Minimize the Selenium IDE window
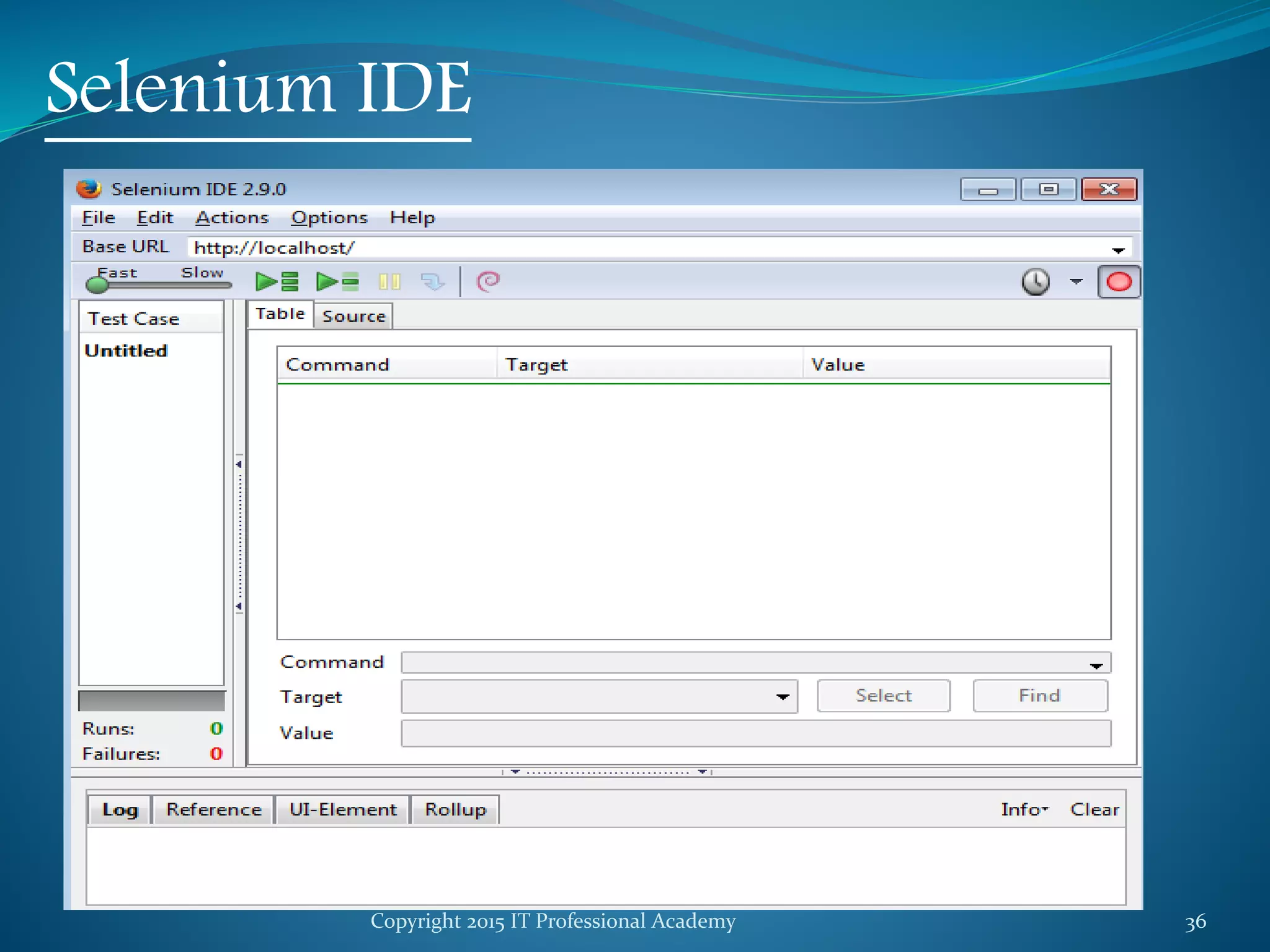This screenshot has height=952, width=1270. tap(987, 190)
